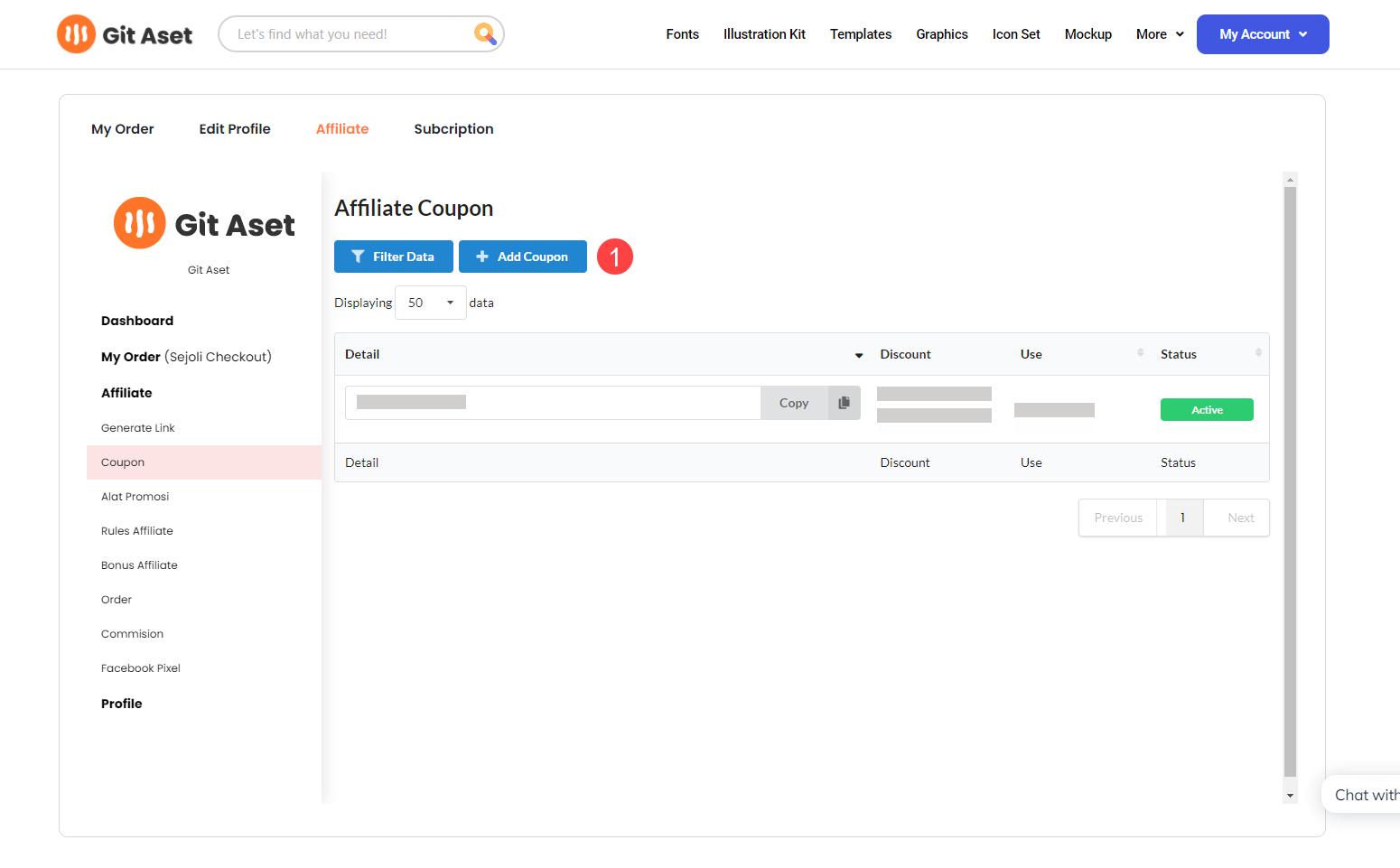Open My Order (Sejoli Checkout) in sidebar
Screen dimensions: 1400x868
coord(186,357)
